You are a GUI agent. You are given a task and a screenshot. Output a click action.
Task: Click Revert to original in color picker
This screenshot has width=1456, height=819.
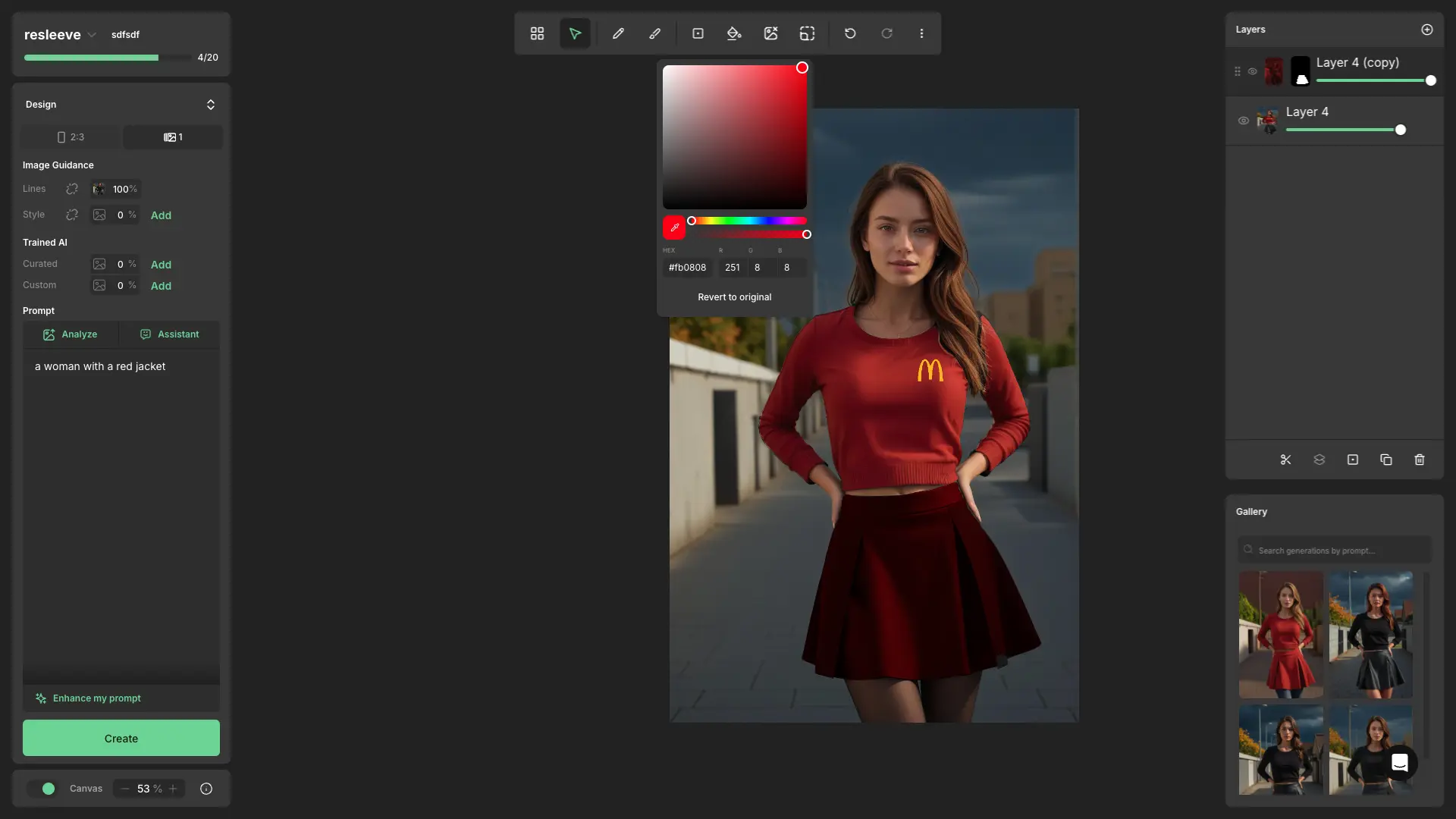[734, 297]
